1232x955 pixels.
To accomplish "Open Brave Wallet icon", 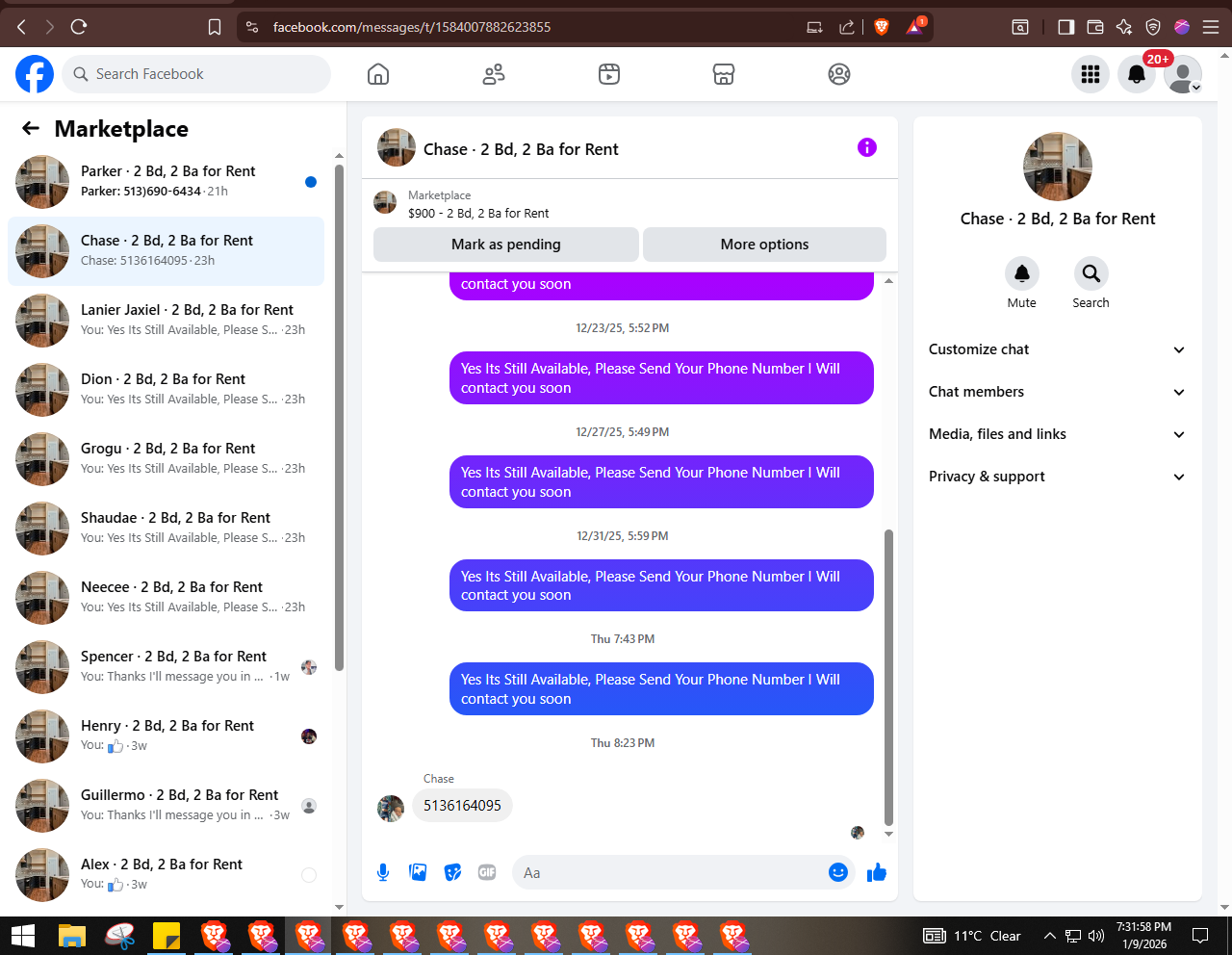I will pos(1094,27).
